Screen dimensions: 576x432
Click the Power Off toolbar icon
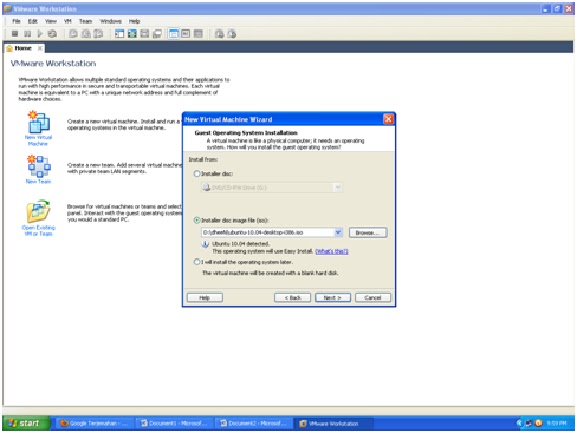coord(15,34)
